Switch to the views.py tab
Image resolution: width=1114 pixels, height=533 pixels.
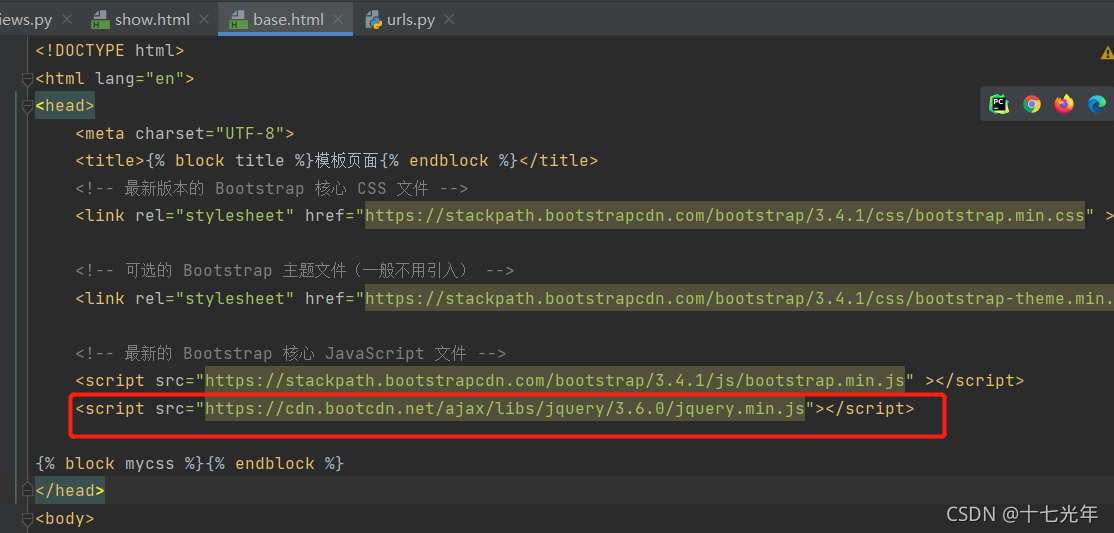(x=26, y=19)
